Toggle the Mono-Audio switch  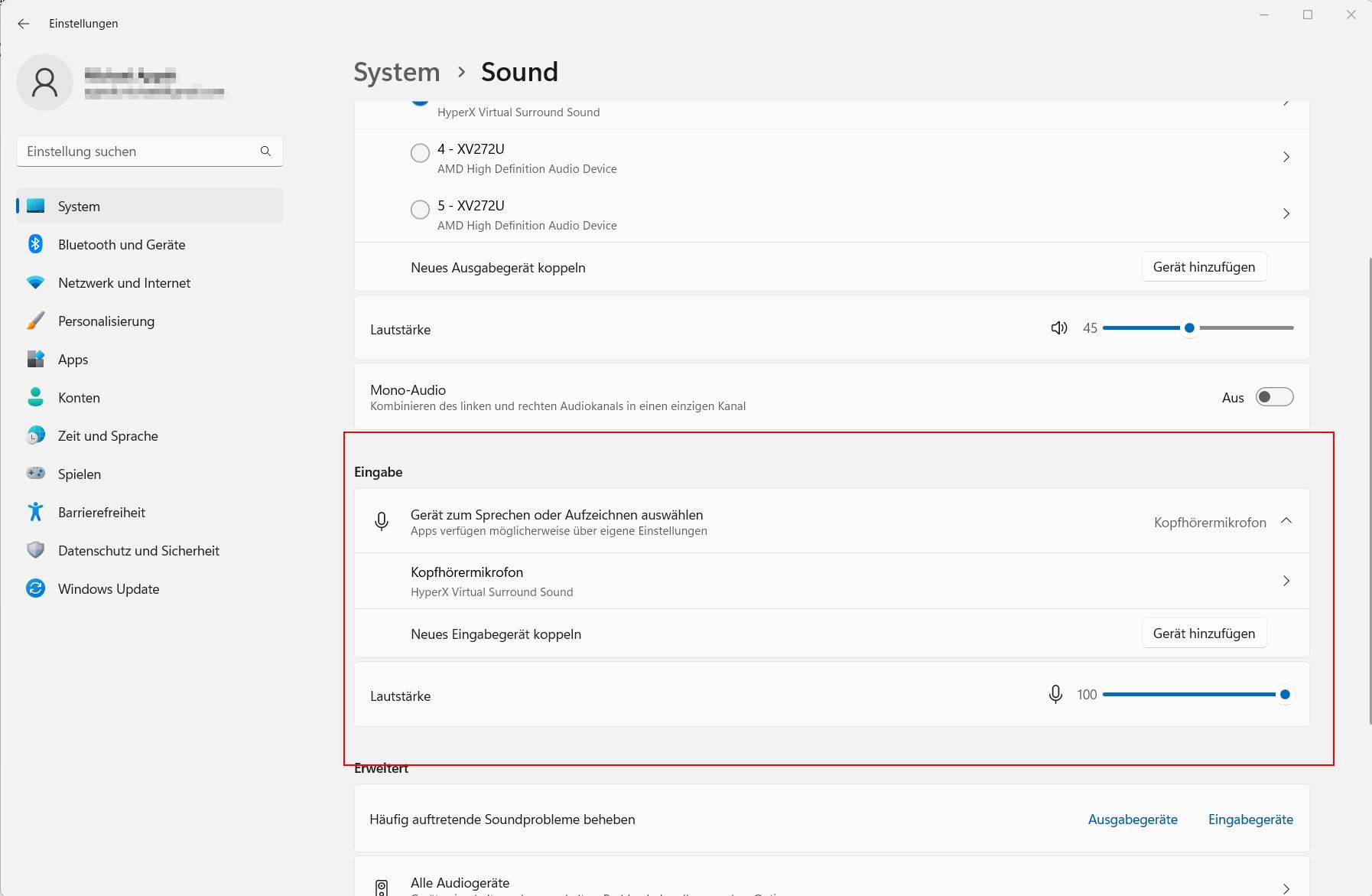(x=1274, y=397)
